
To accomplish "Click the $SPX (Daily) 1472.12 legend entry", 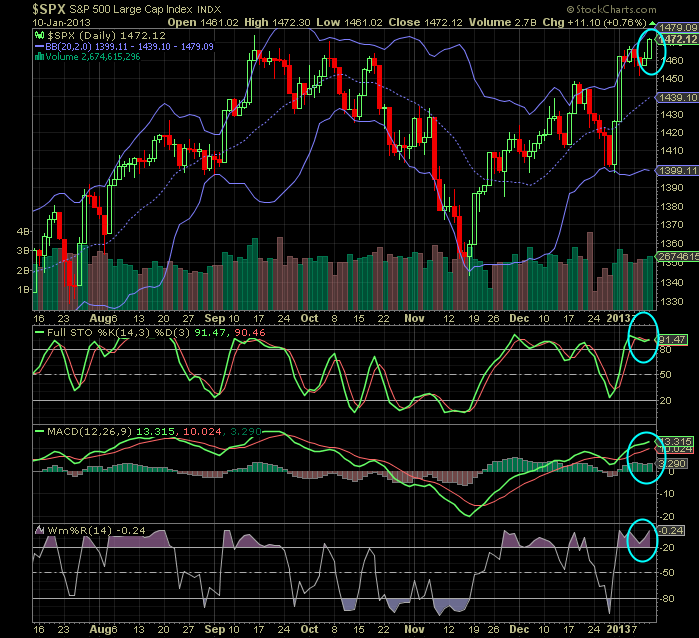I will (106, 35).
